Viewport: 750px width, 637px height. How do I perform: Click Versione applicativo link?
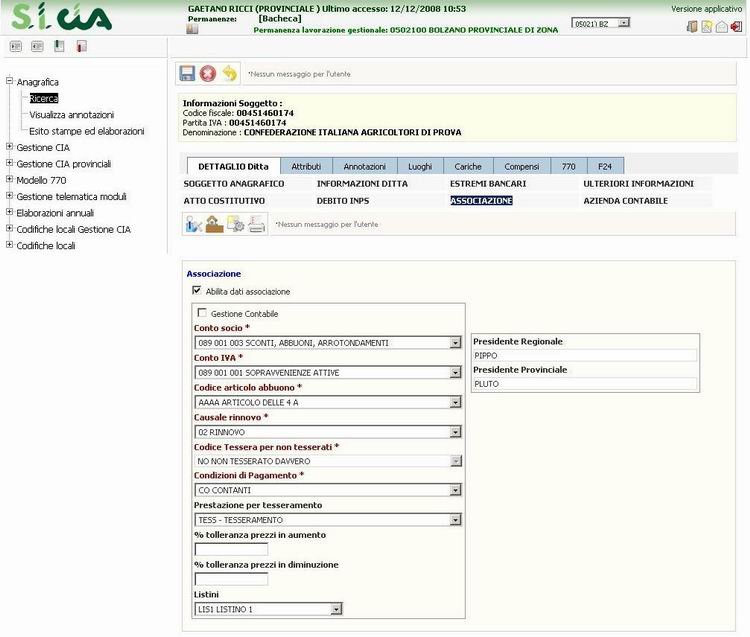coord(706,9)
